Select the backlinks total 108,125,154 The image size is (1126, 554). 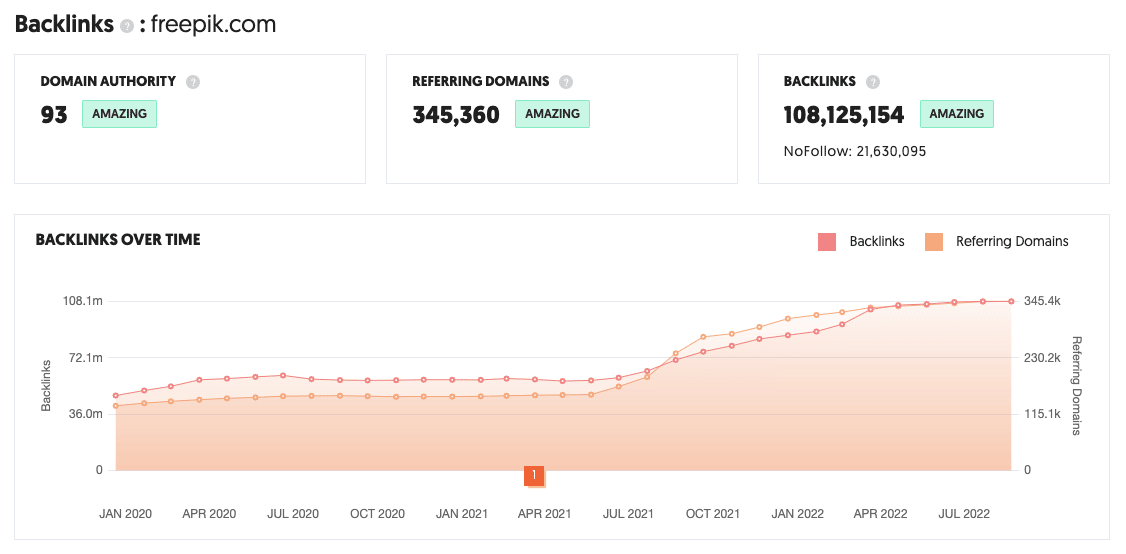point(844,115)
